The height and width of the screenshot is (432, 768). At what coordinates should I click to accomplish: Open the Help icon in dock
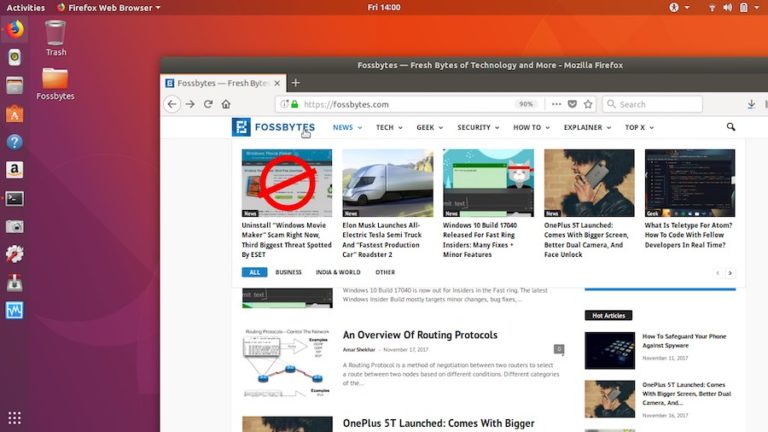[x=15, y=142]
